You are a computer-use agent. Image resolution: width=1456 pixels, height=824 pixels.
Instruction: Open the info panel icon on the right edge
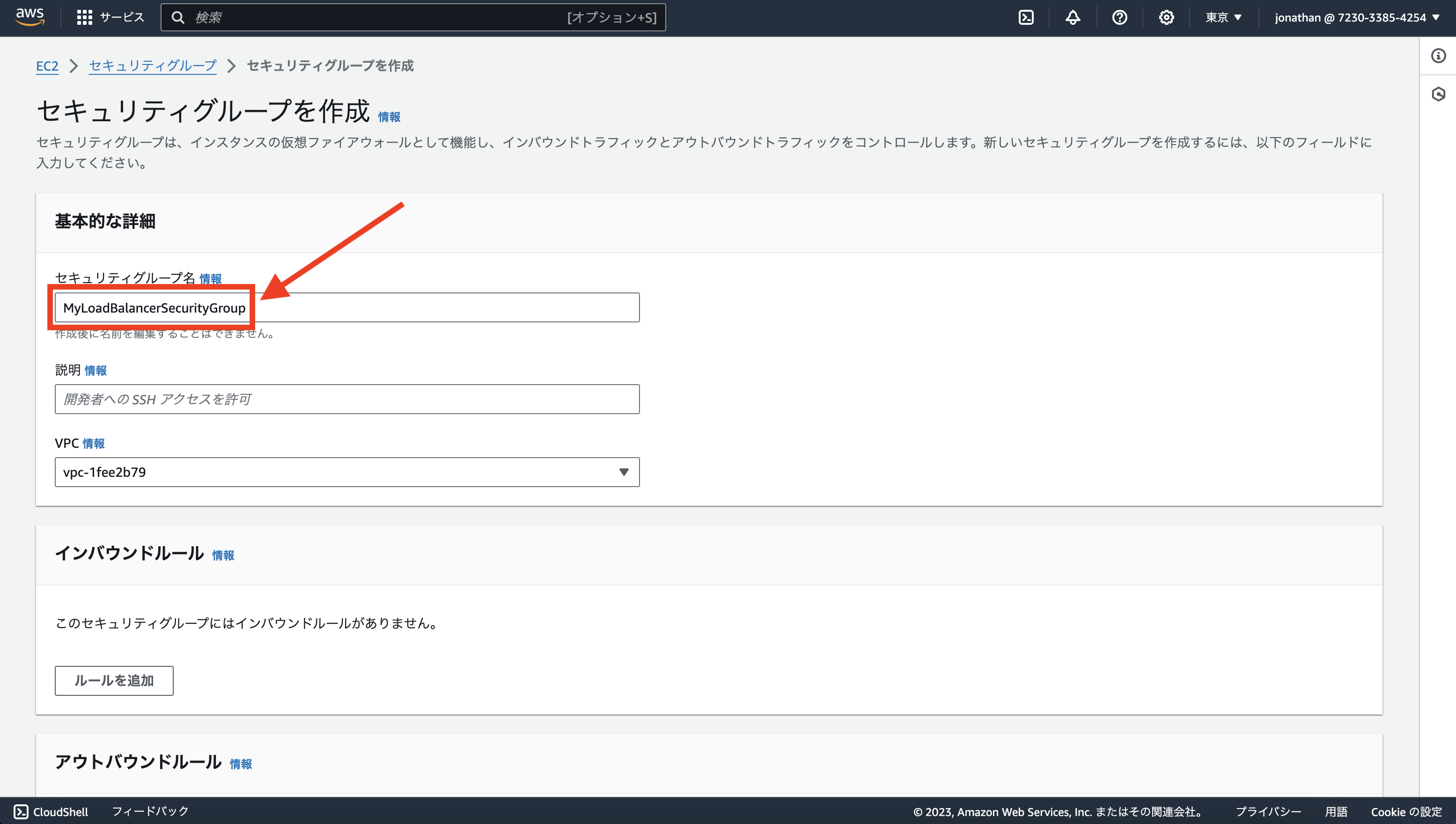point(1439,56)
